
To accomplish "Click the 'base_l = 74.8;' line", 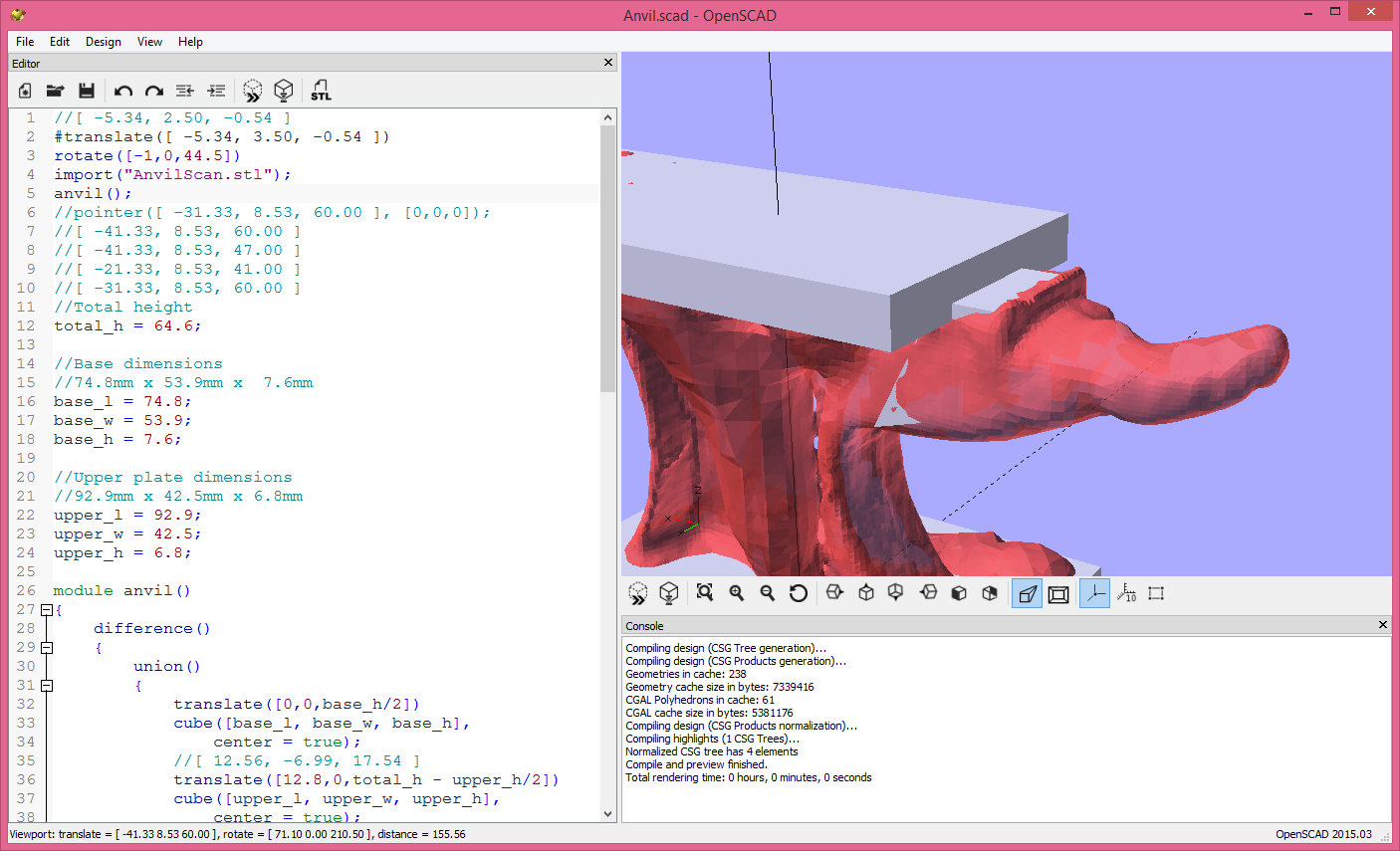I will [122, 402].
